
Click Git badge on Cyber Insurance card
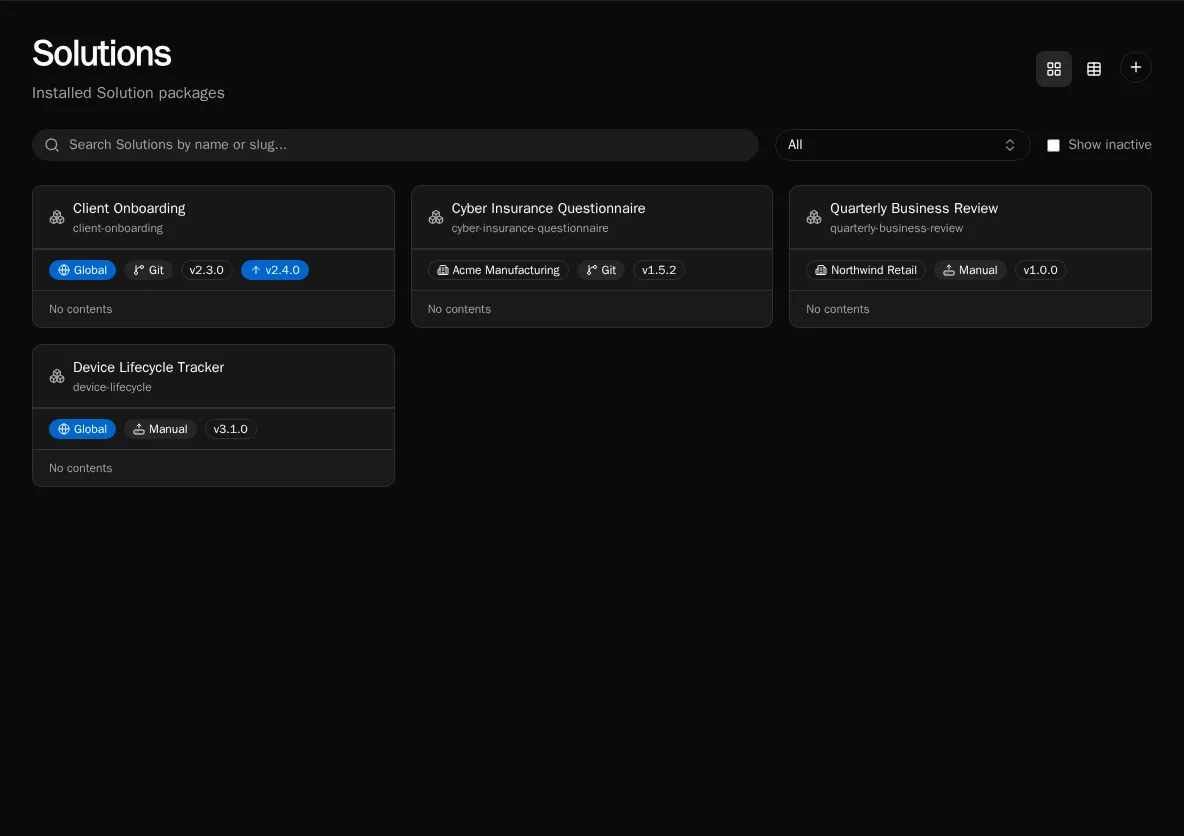pyautogui.click(x=601, y=270)
